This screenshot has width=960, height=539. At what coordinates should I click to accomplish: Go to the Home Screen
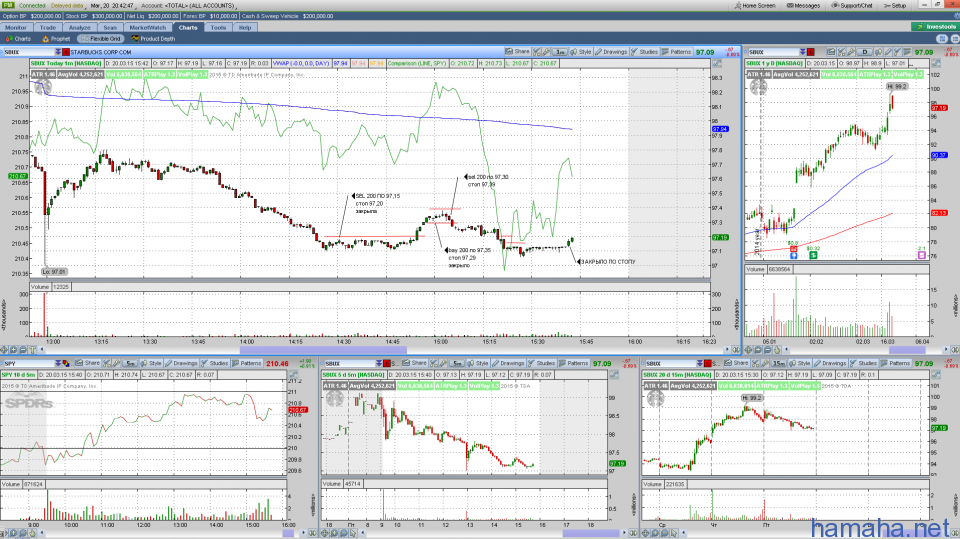coord(755,6)
